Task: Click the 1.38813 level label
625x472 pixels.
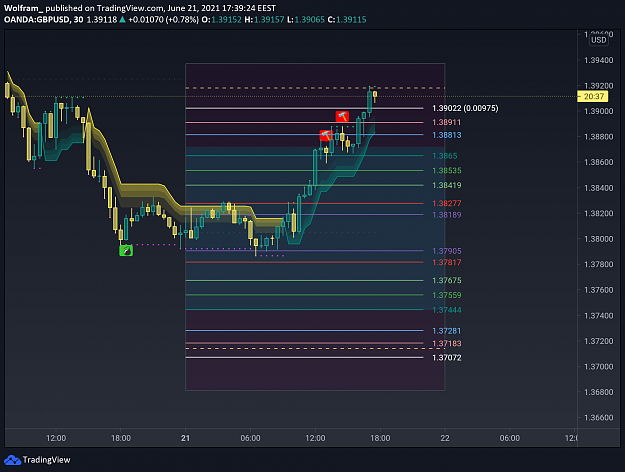Action: (446, 135)
